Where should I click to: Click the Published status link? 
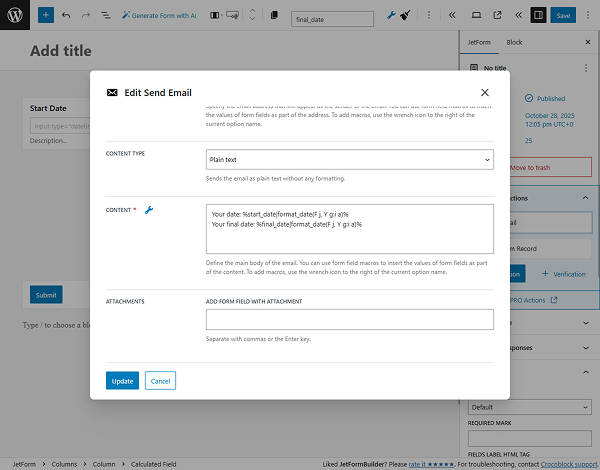pyautogui.click(x=551, y=98)
